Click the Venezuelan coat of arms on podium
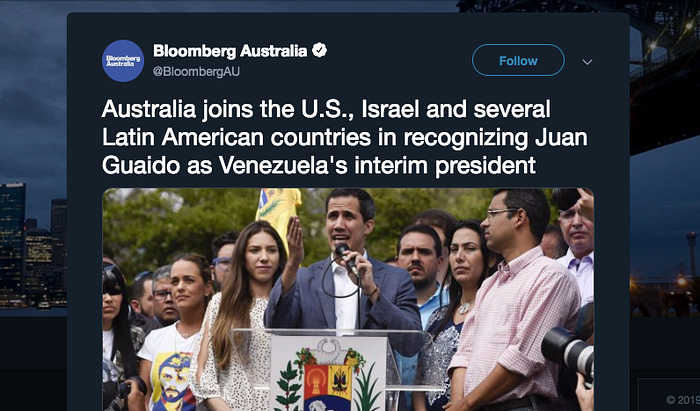700x411 pixels. (x=328, y=375)
